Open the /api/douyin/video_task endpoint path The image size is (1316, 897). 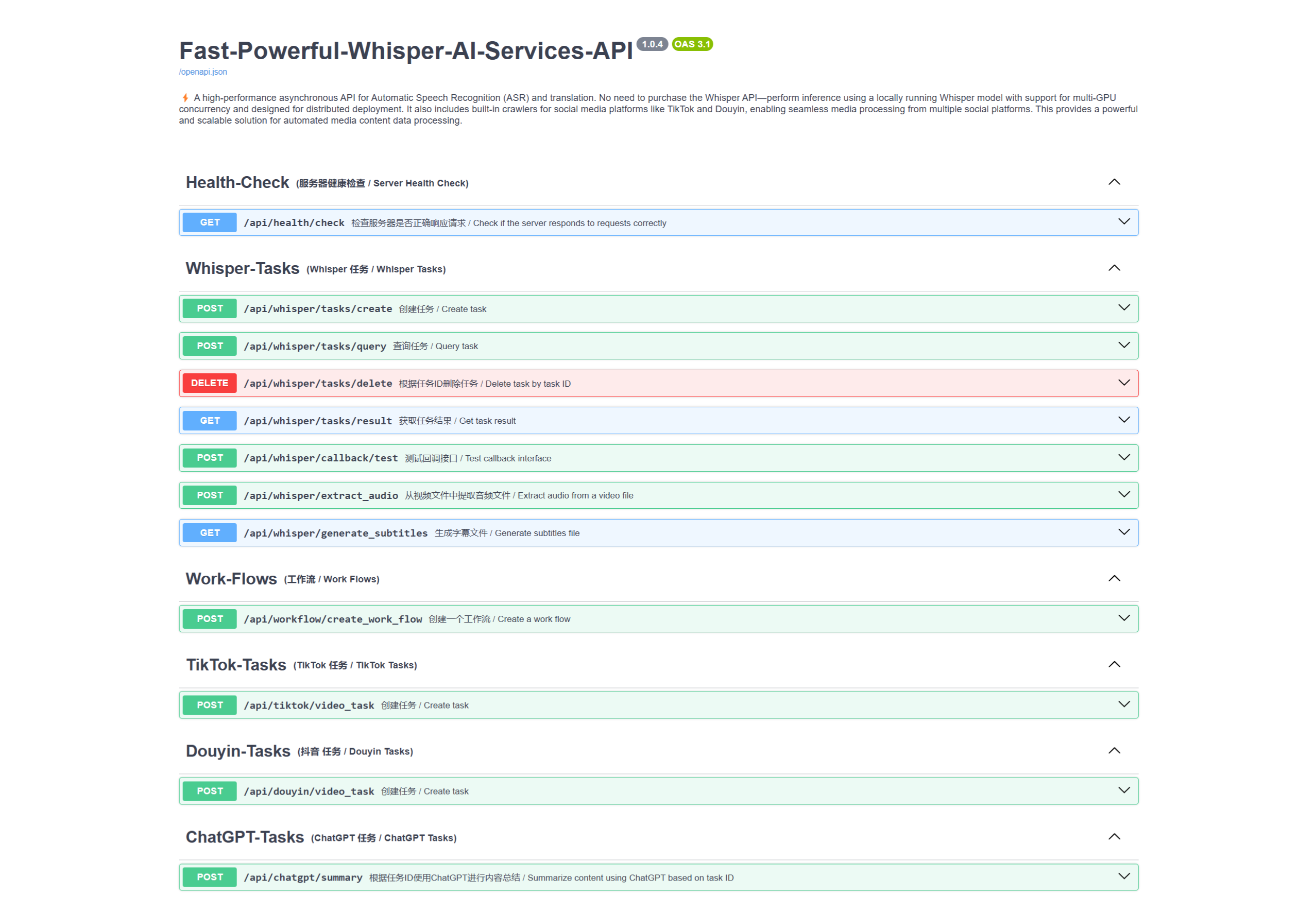(x=309, y=792)
